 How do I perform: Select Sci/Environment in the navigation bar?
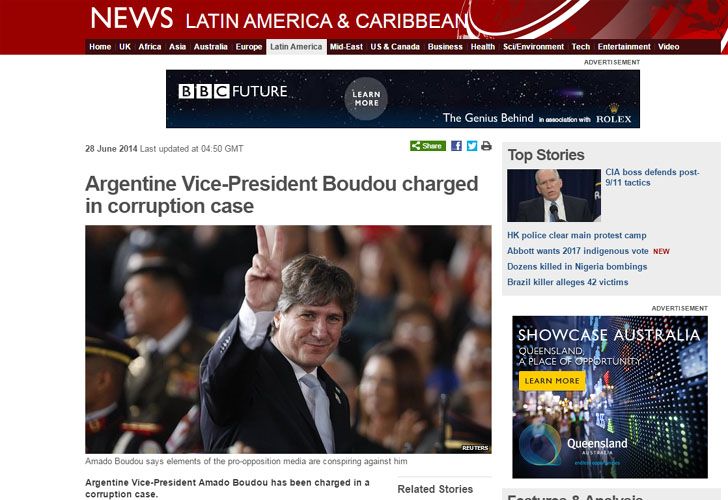533,47
